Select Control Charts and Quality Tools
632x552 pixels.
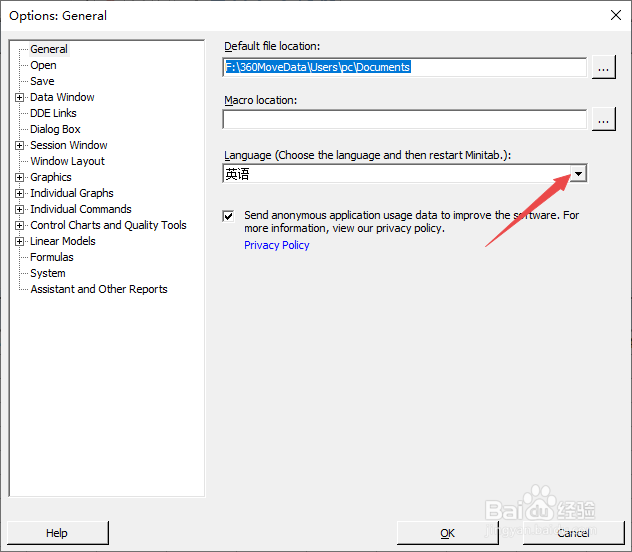click(x=108, y=225)
